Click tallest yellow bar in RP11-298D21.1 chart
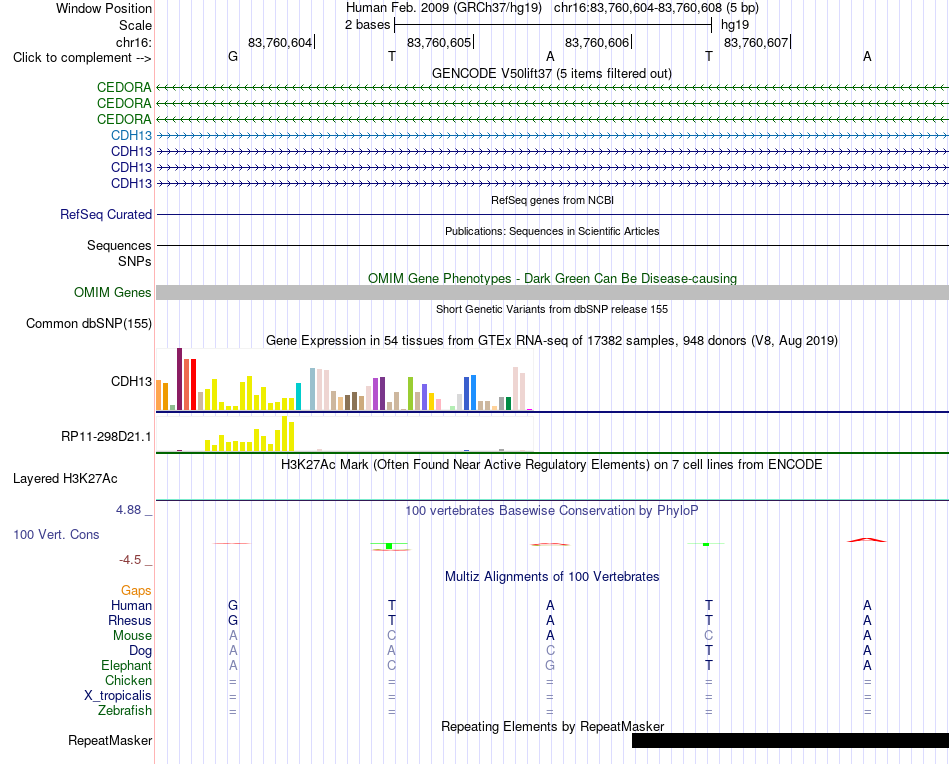The width and height of the screenshot is (950, 764). 285,433
